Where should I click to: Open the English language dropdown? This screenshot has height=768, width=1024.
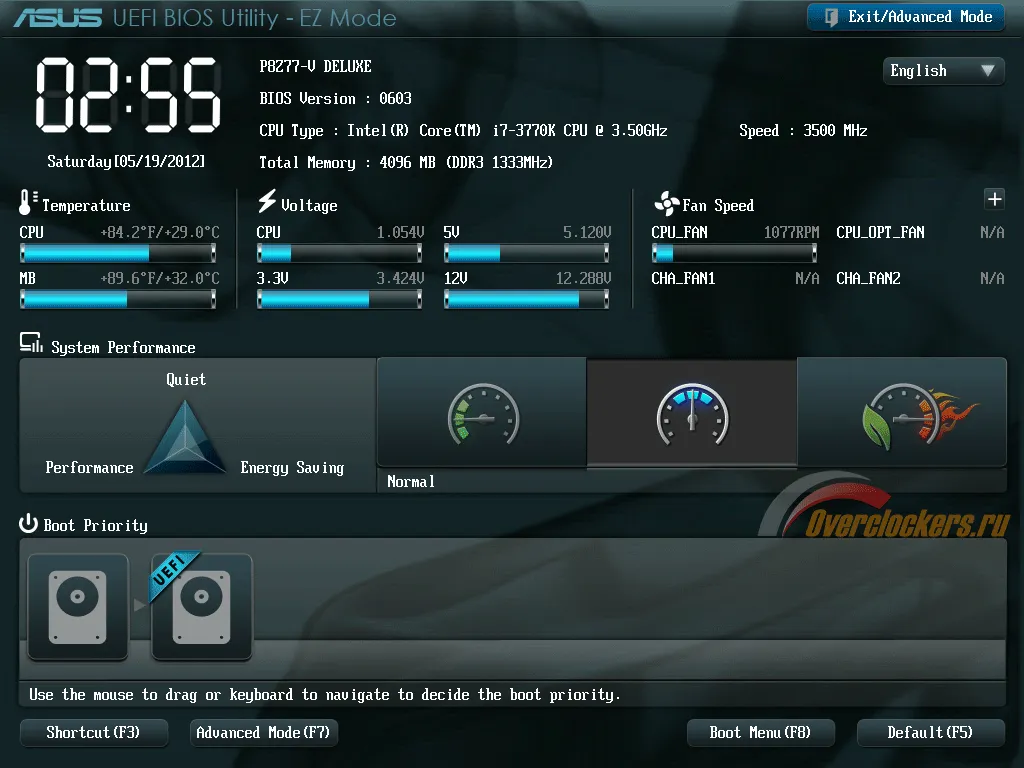coord(943,71)
